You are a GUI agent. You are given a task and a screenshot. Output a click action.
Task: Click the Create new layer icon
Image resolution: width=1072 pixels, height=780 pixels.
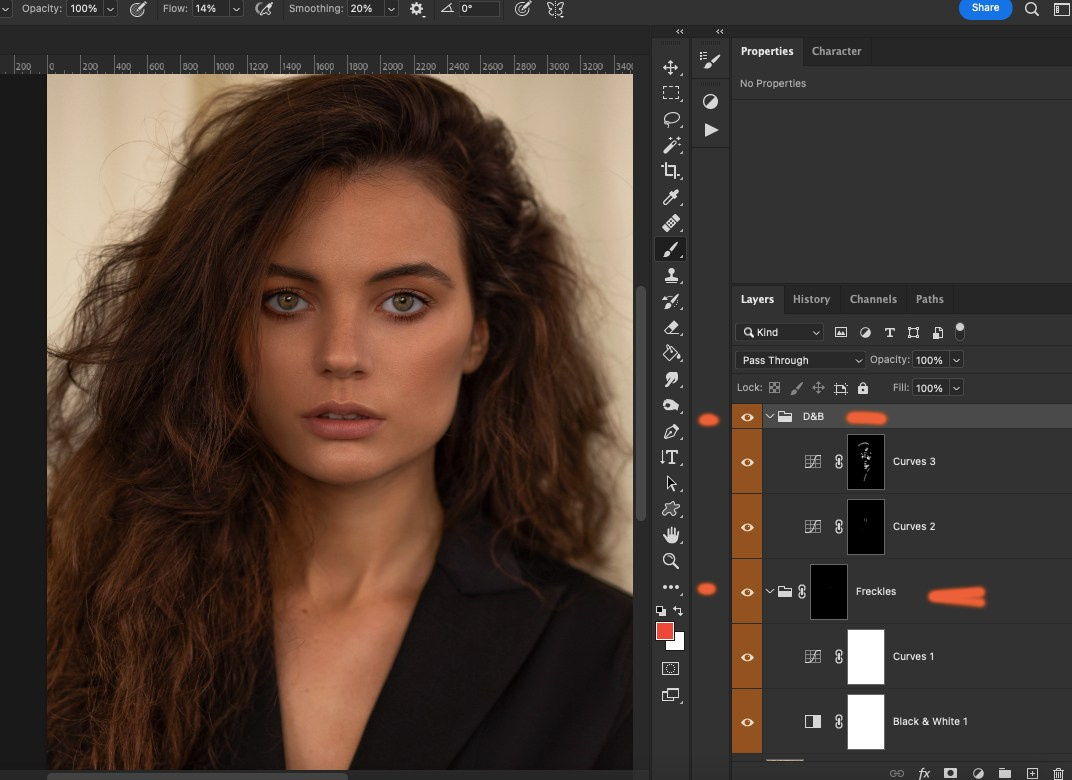pos(1031,773)
